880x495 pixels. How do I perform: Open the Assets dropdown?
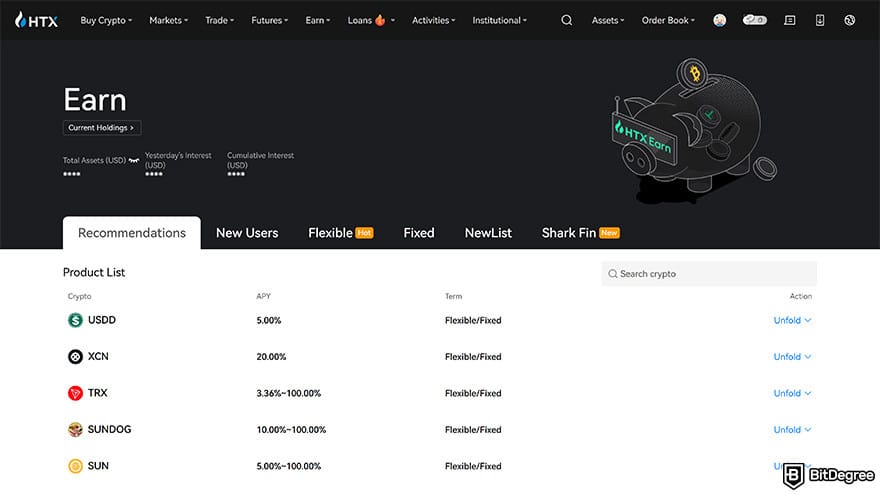click(x=608, y=20)
